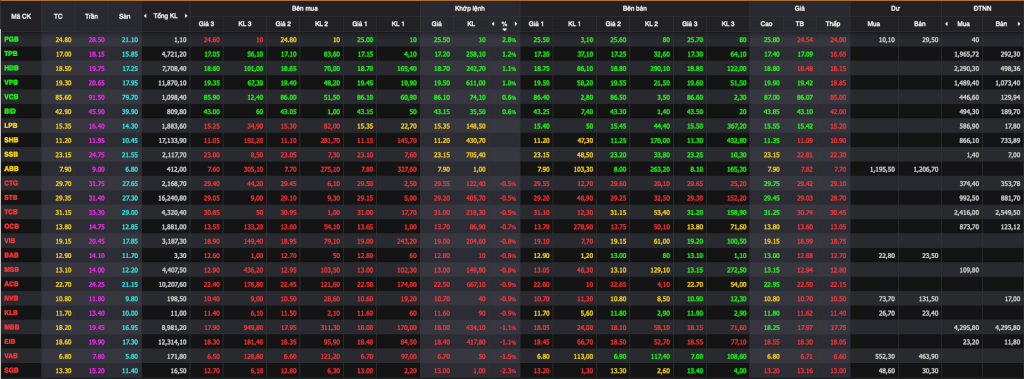This screenshot has width=1024, height=379.
Task: Click the TB column header
Action: click(x=800, y=24)
